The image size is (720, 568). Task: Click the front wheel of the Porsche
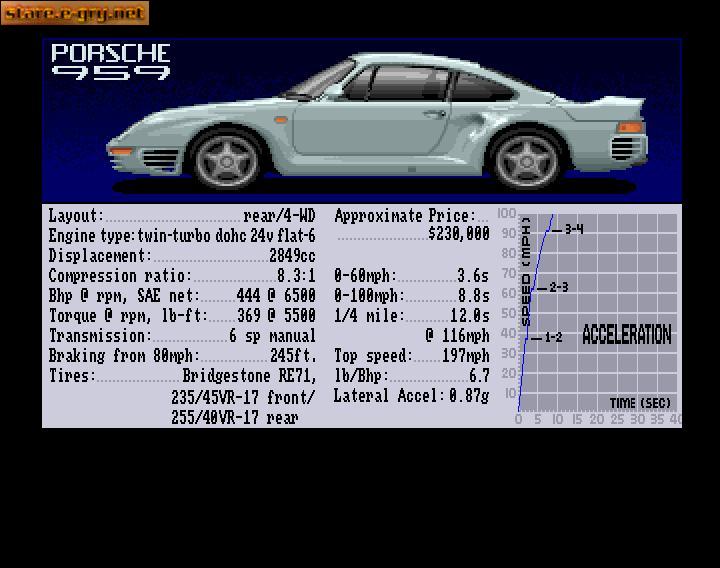(x=226, y=160)
